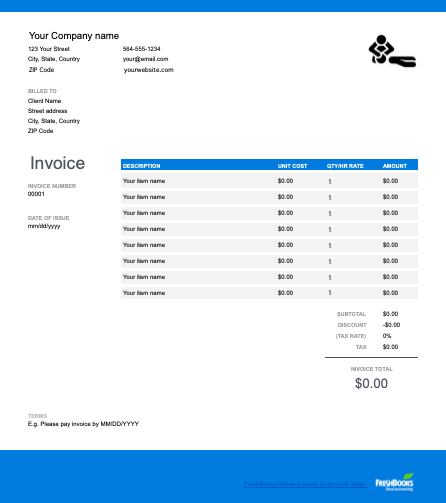The image size is (446, 503).
Task: Select the invoice number 00001
Action: click(x=36, y=194)
